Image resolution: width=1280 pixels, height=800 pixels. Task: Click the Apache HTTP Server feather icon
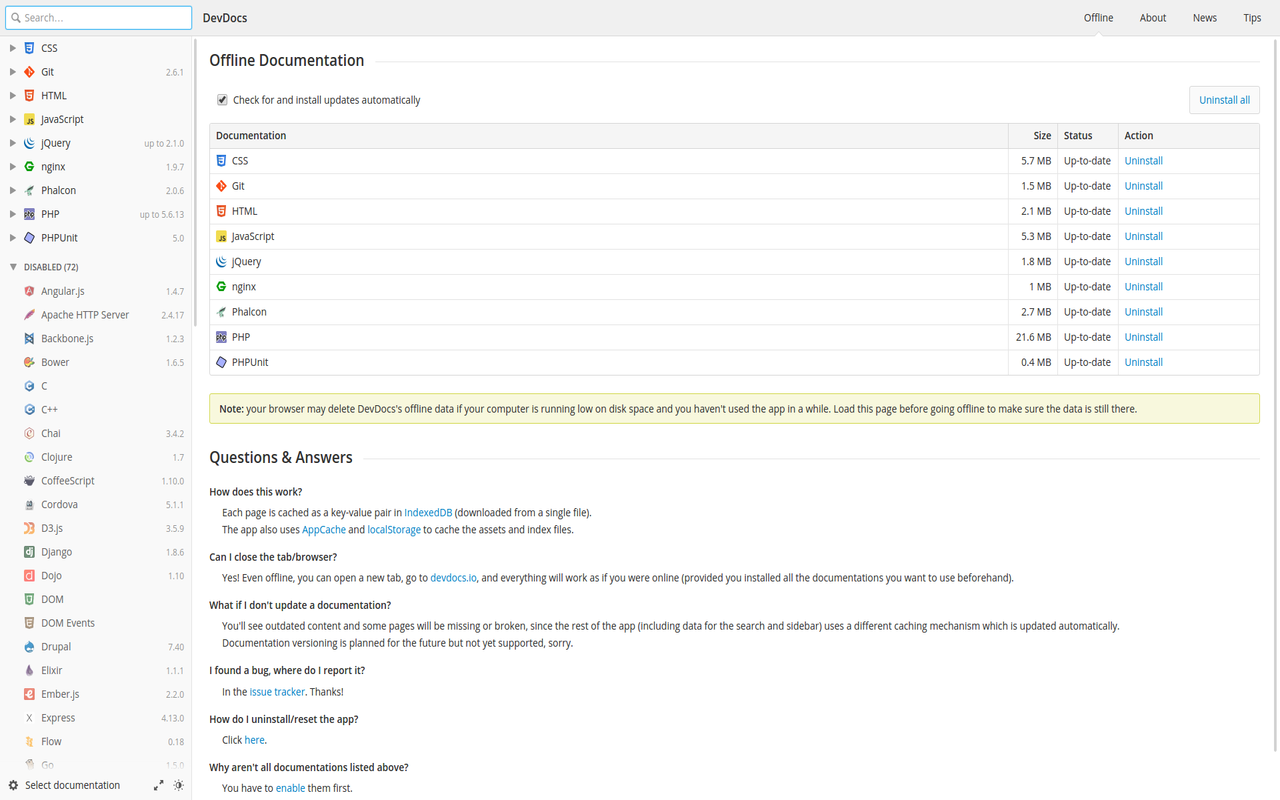click(29, 315)
